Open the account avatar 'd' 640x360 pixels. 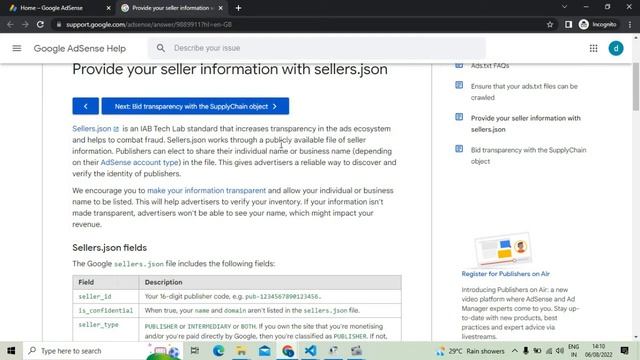[x=616, y=49]
